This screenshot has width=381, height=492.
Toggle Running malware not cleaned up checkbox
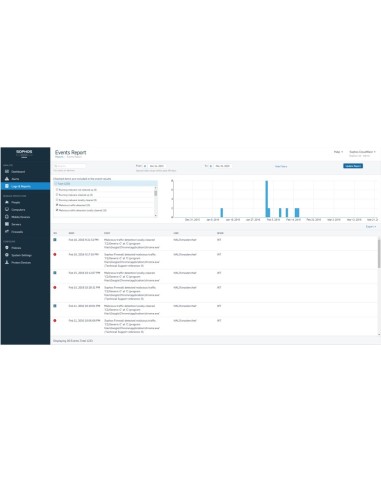click(x=57, y=189)
